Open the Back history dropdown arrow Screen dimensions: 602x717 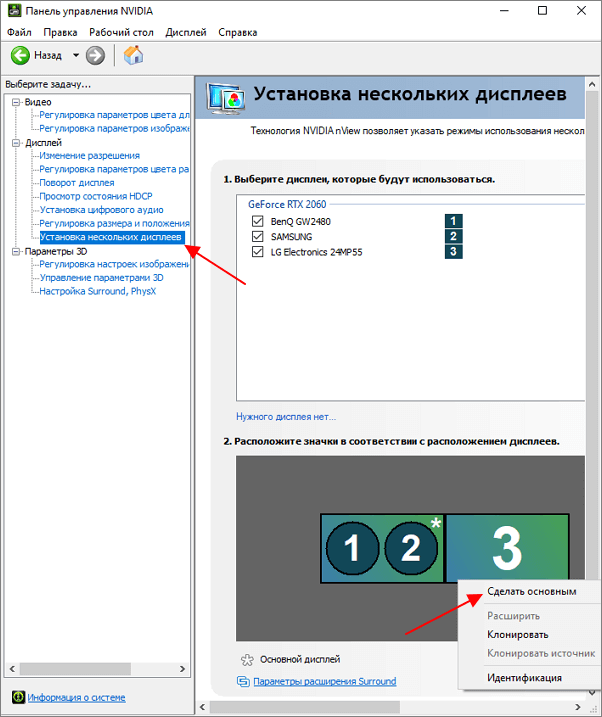pos(76,55)
